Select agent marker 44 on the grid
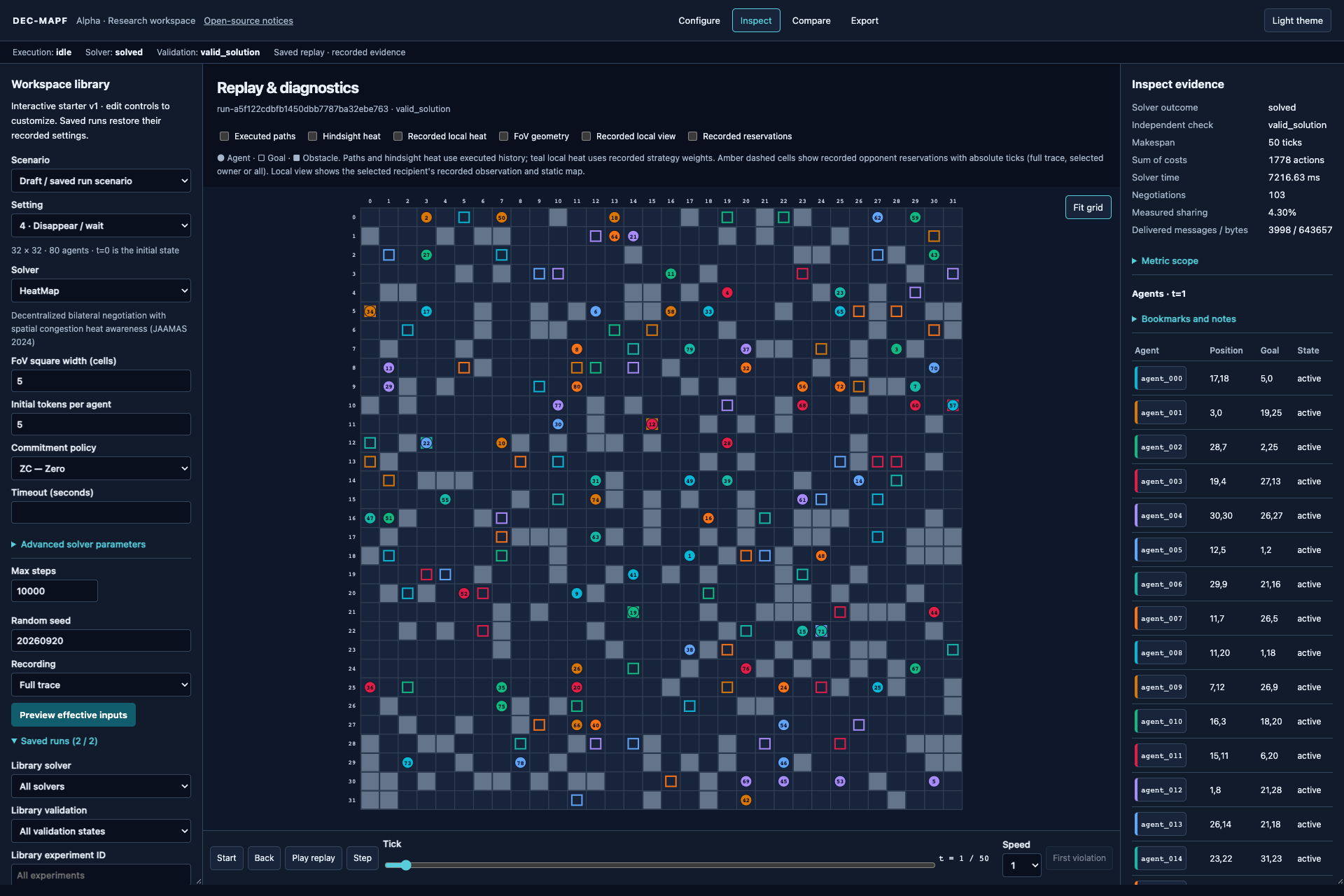Viewport: 1344px width, 896px height. point(934,612)
